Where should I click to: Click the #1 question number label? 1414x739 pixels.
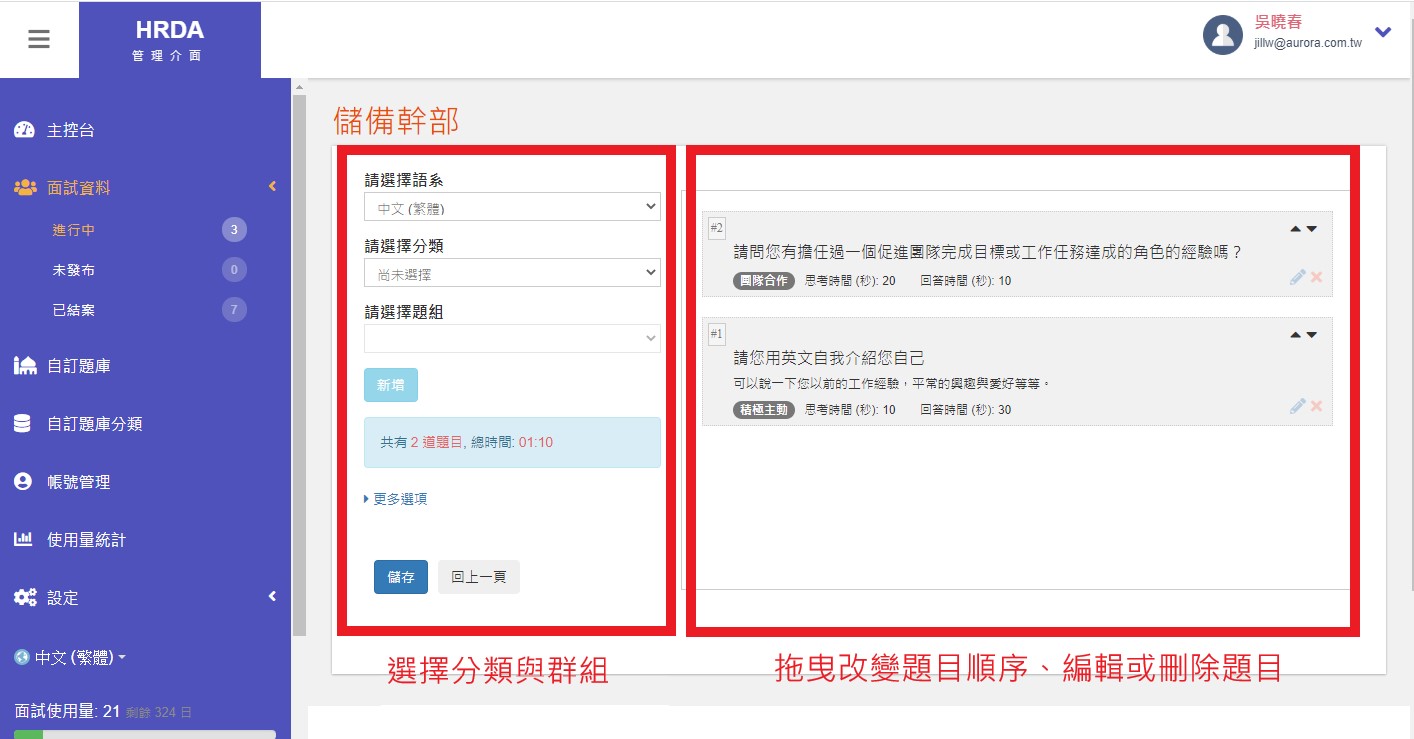point(716,333)
